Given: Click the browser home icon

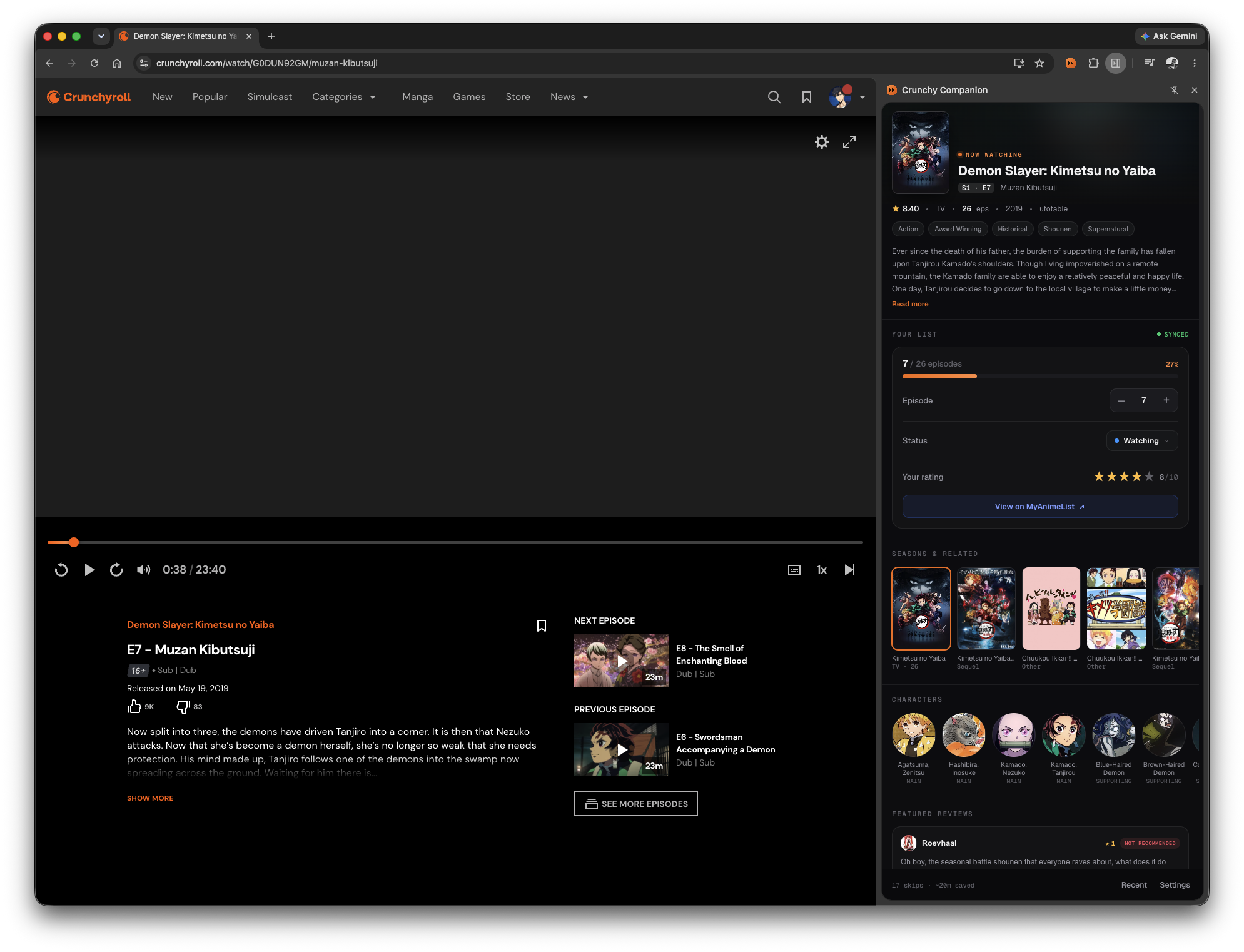Looking at the screenshot, I should [x=117, y=63].
